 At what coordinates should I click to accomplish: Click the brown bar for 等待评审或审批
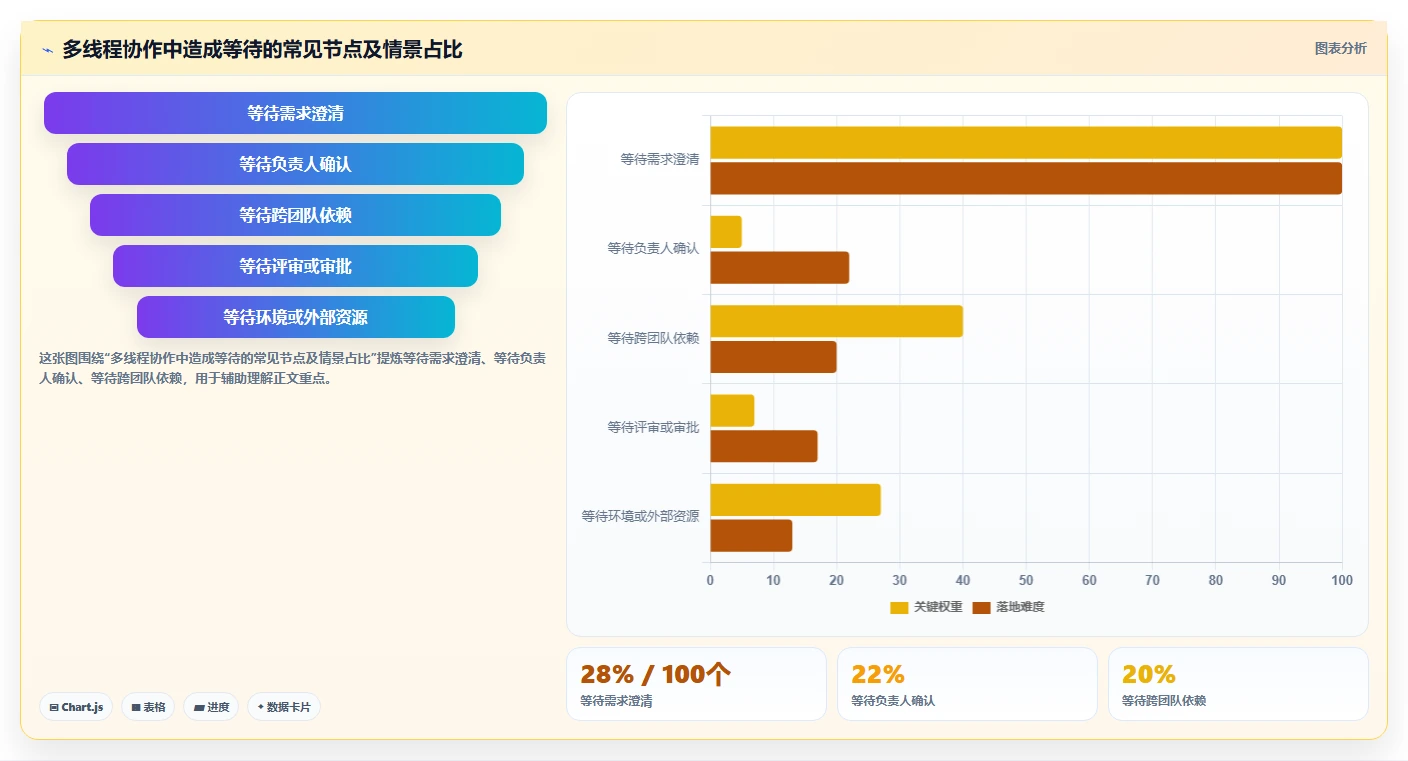(764, 446)
